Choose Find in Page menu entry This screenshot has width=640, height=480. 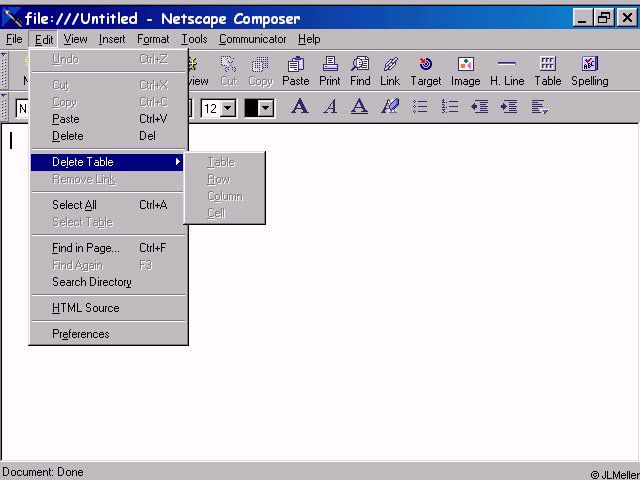click(x=108, y=248)
